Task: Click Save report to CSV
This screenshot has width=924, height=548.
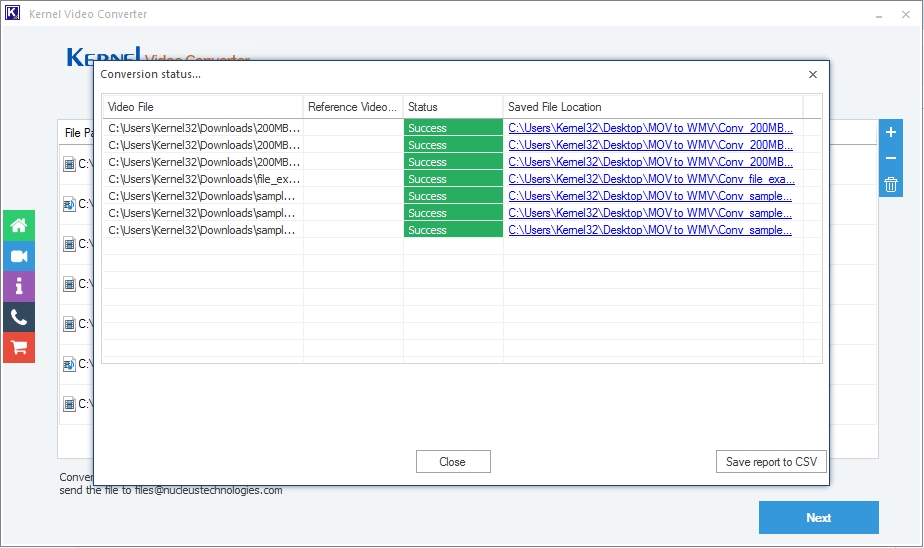Action: coord(771,462)
